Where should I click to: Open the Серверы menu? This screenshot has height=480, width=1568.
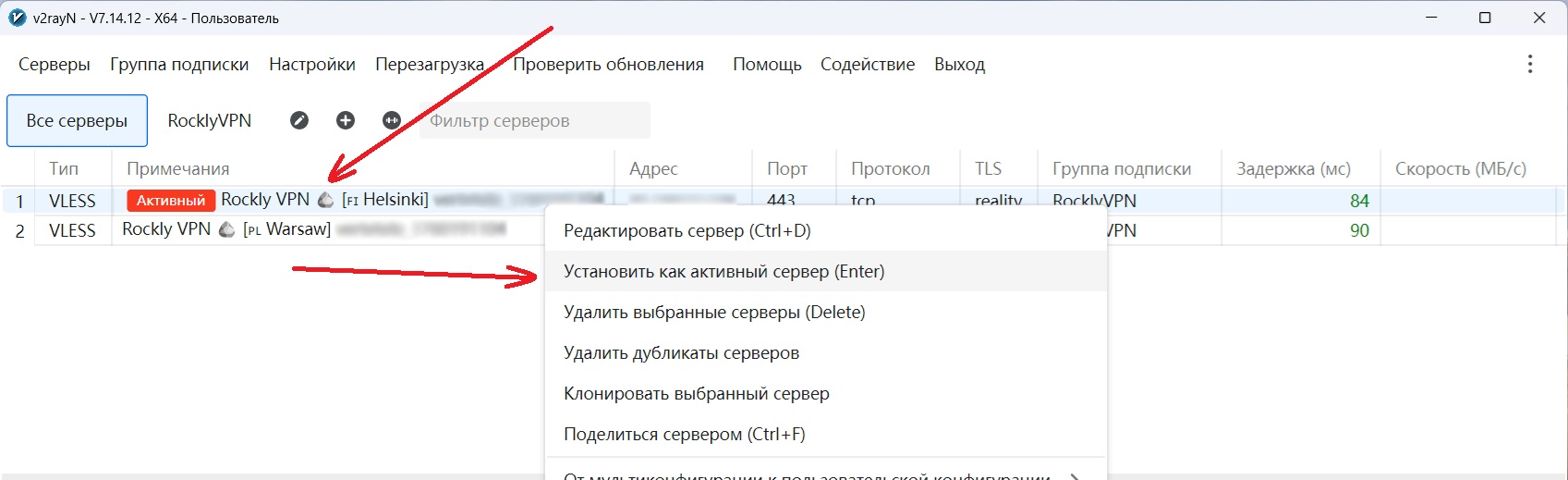[55, 65]
